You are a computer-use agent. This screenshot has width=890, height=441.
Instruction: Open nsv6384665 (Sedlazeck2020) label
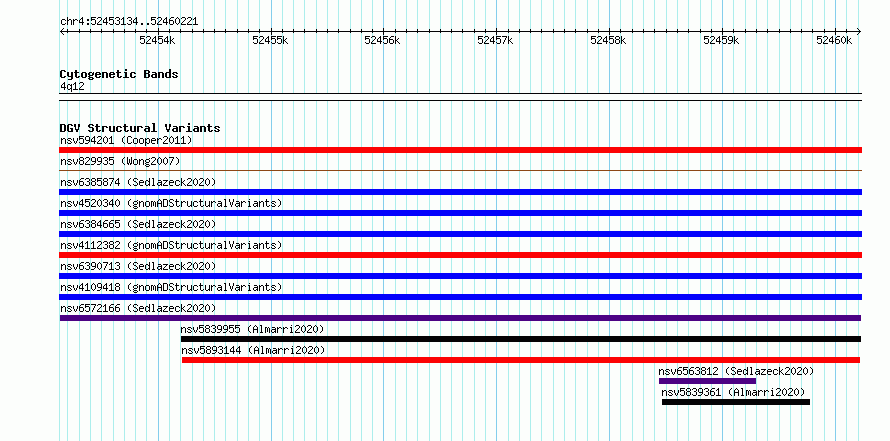tap(138, 224)
